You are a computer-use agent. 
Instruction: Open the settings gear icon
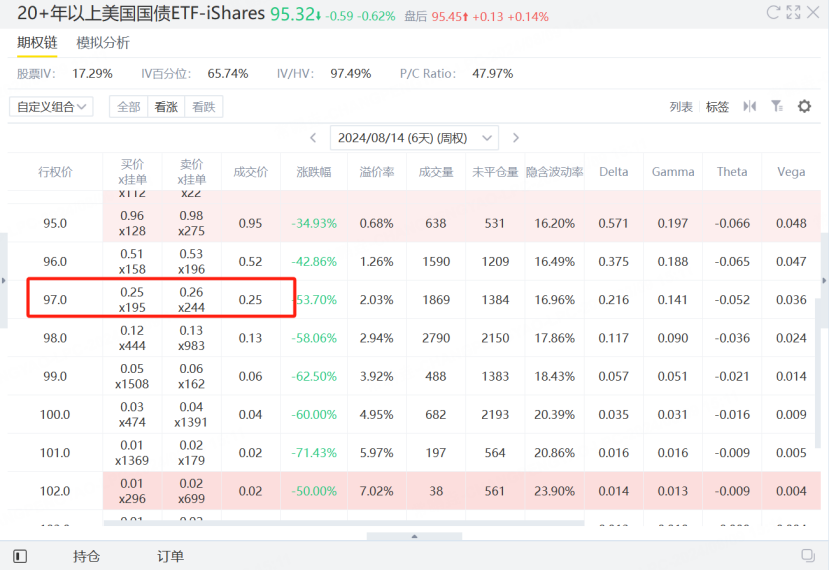(804, 106)
